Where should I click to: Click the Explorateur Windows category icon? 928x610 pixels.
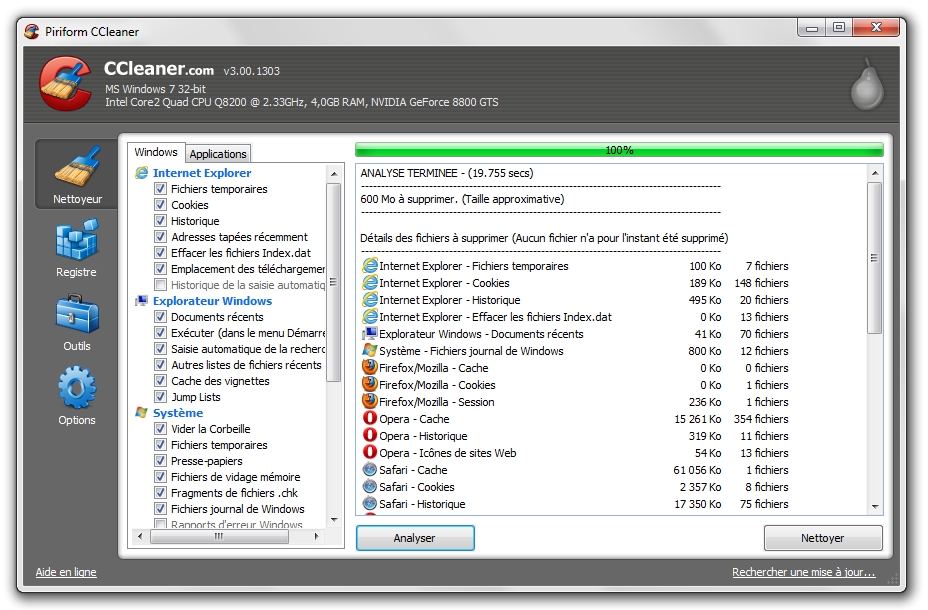click(x=141, y=301)
